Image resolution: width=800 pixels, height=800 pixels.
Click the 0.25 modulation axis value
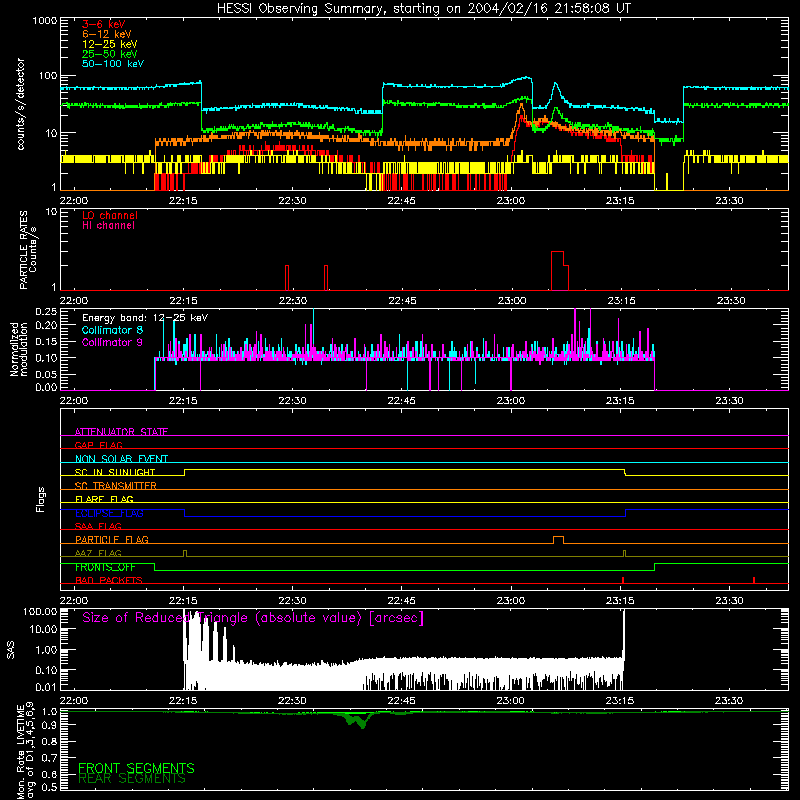[x=46, y=312]
